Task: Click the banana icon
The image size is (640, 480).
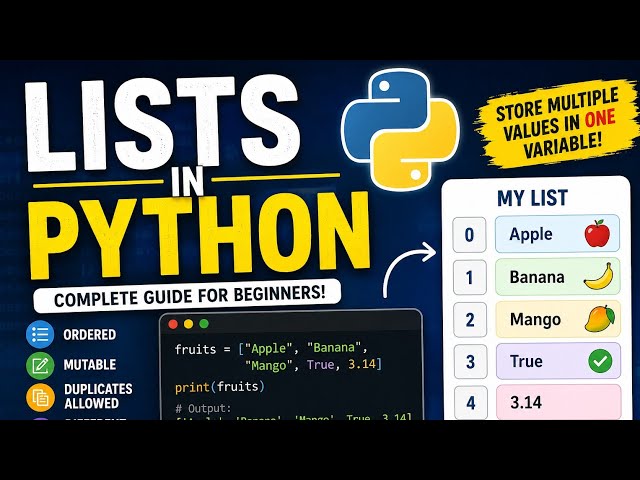Action: click(599, 277)
